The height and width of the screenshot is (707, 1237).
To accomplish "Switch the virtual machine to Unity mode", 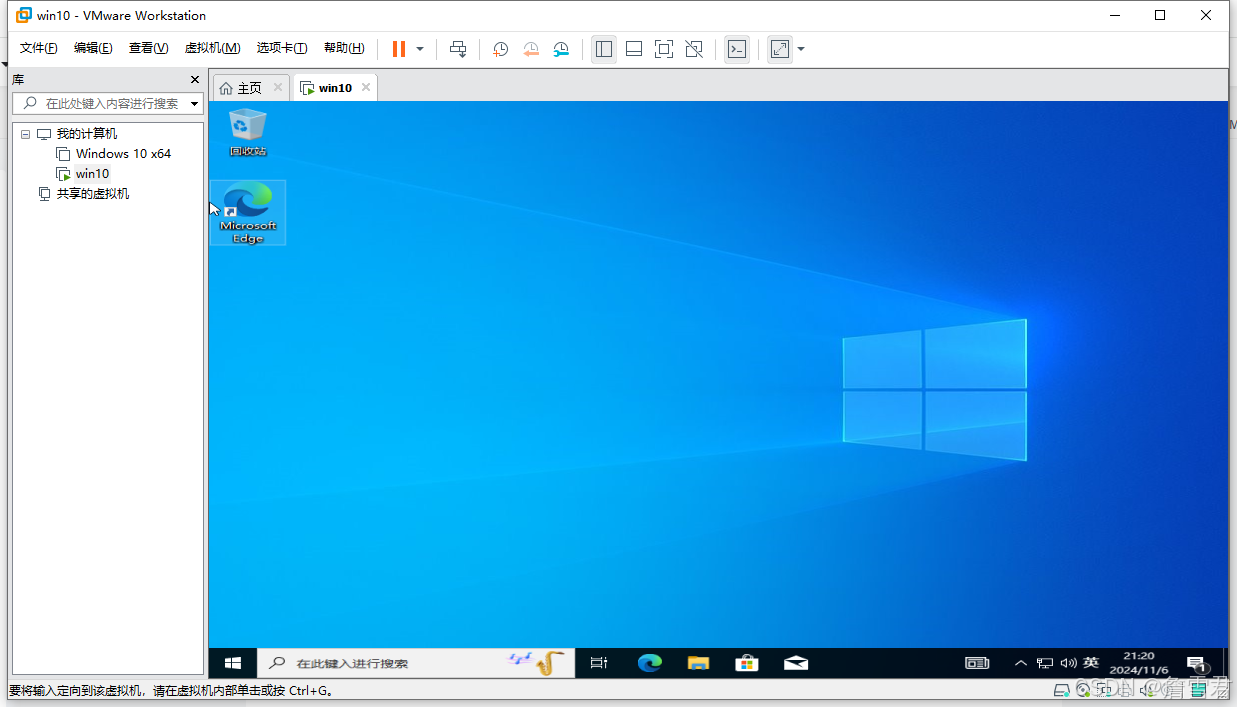I will (694, 48).
